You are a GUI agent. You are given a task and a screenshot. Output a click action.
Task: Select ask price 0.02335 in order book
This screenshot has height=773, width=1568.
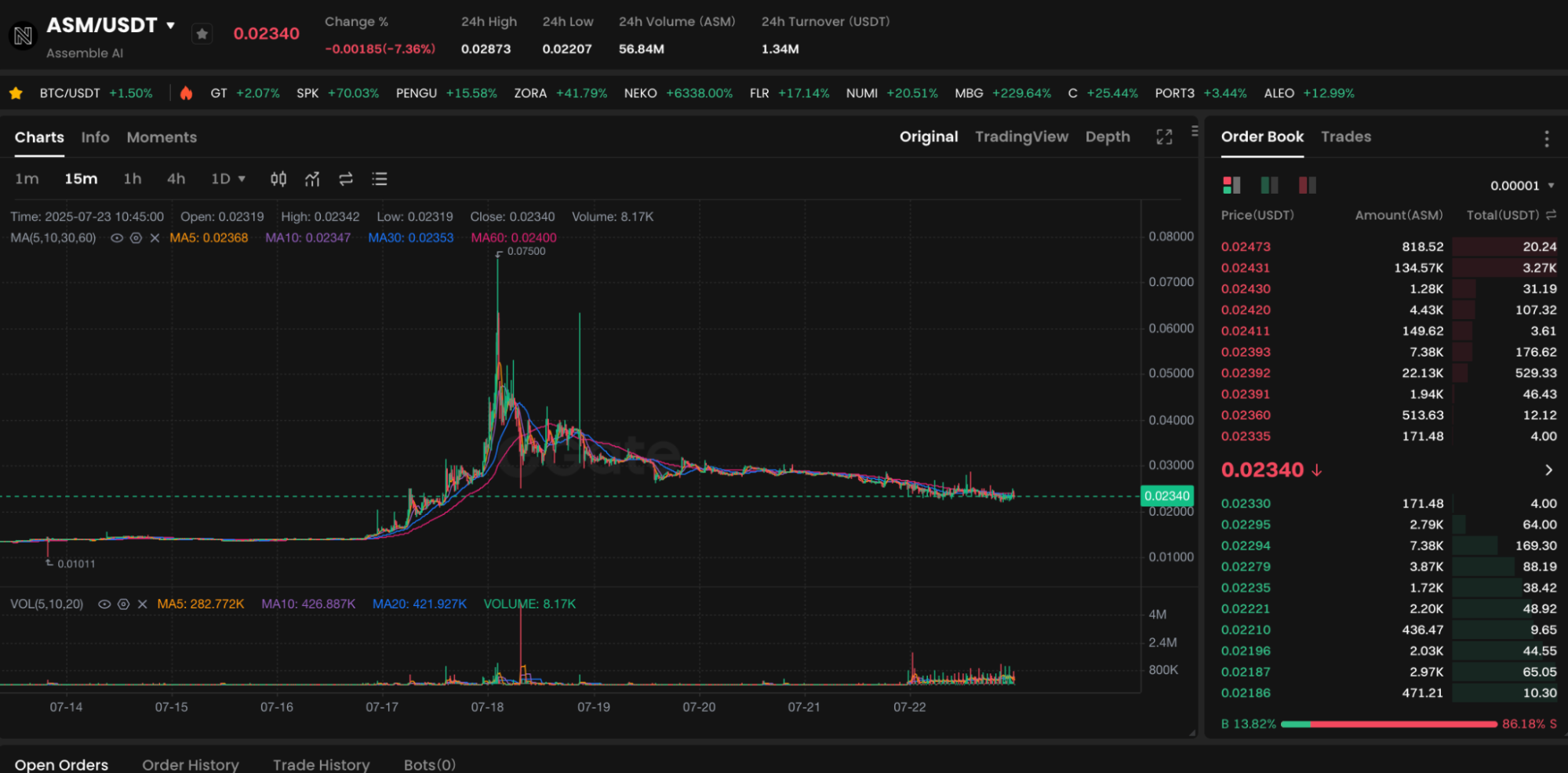(x=1246, y=437)
